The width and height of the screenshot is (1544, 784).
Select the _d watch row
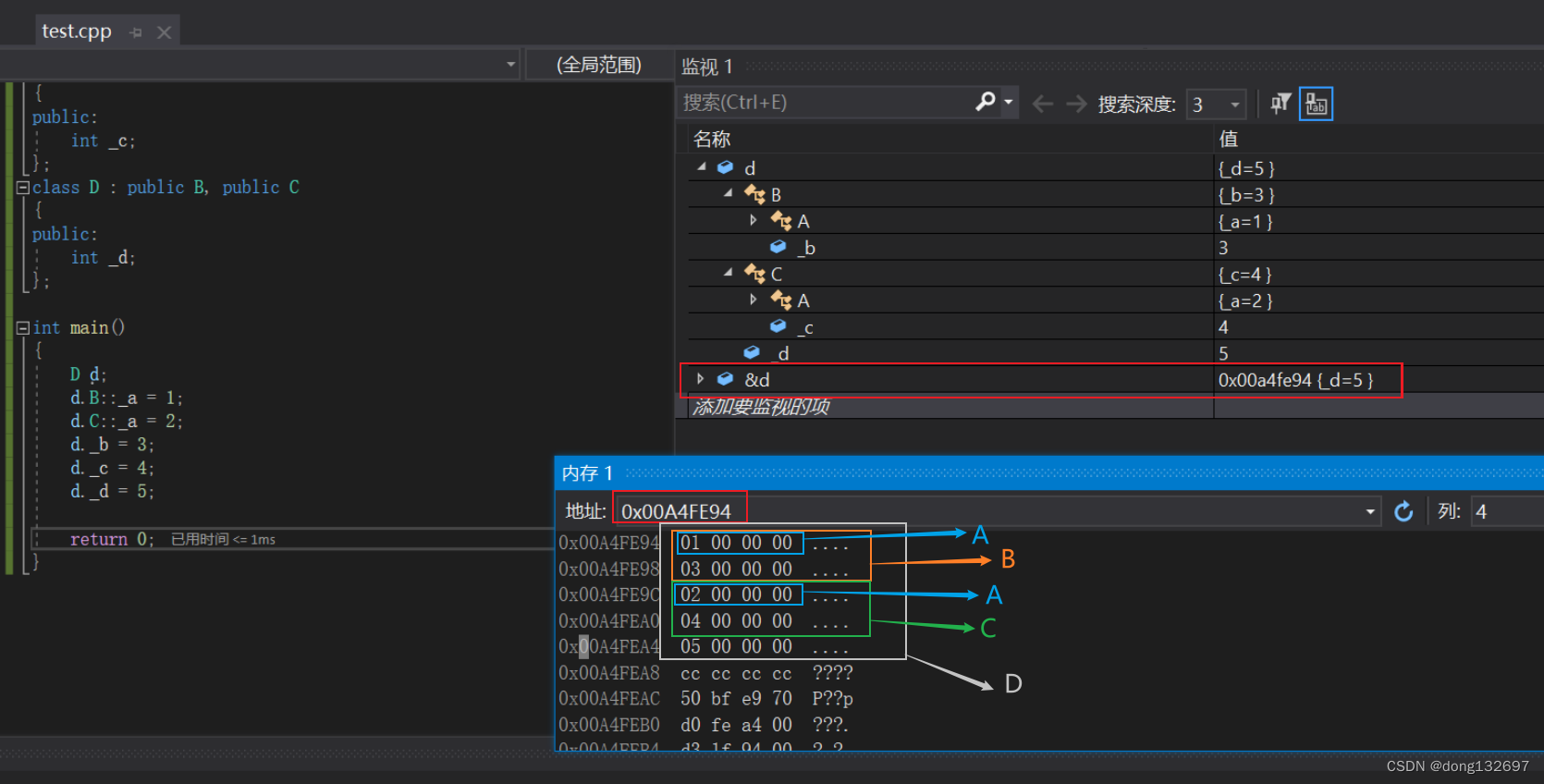[1116, 352]
